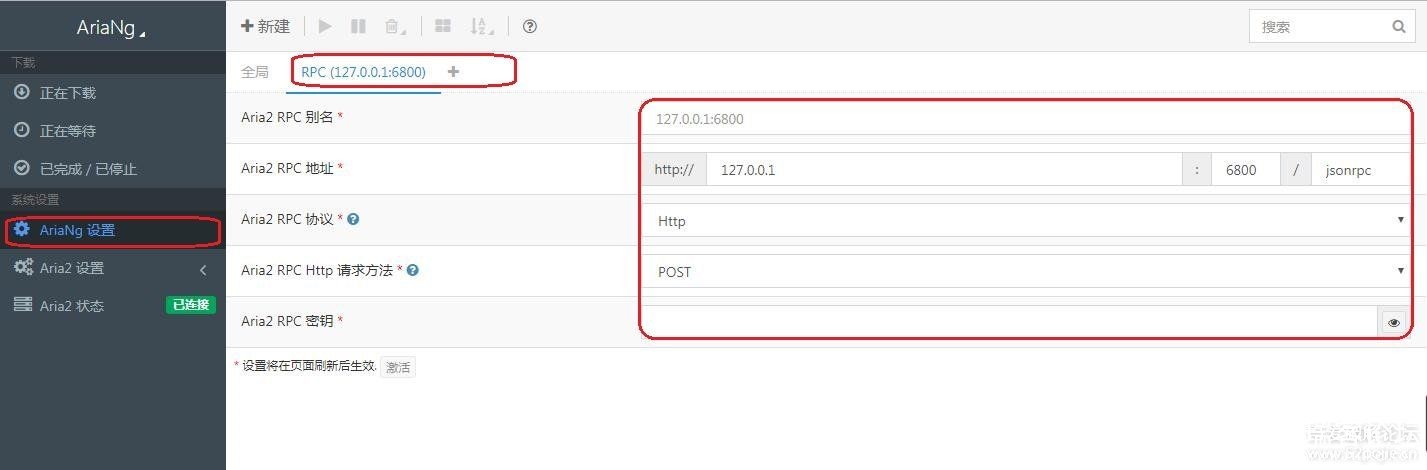Click the RPC host field 127.0.0.1
Screen dimensions: 1427x470
point(944,170)
